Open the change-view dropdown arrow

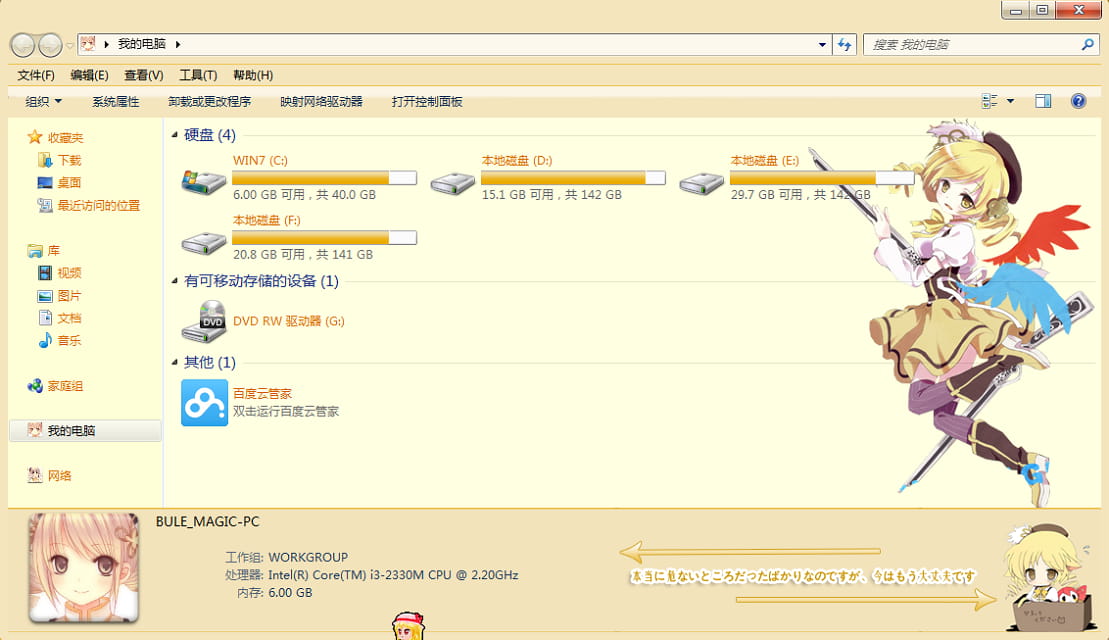point(1009,100)
